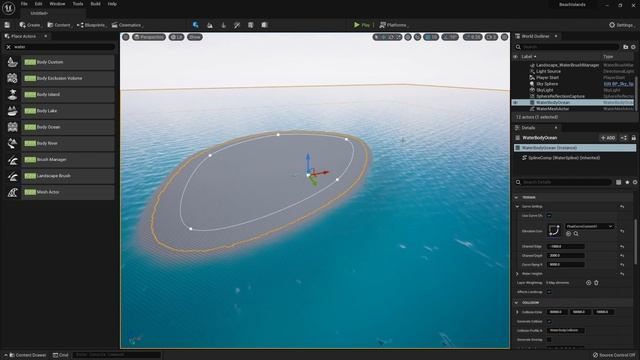This screenshot has width=640, height=360.
Task: Open the viewport options menu
Action: tap(126, 37)
